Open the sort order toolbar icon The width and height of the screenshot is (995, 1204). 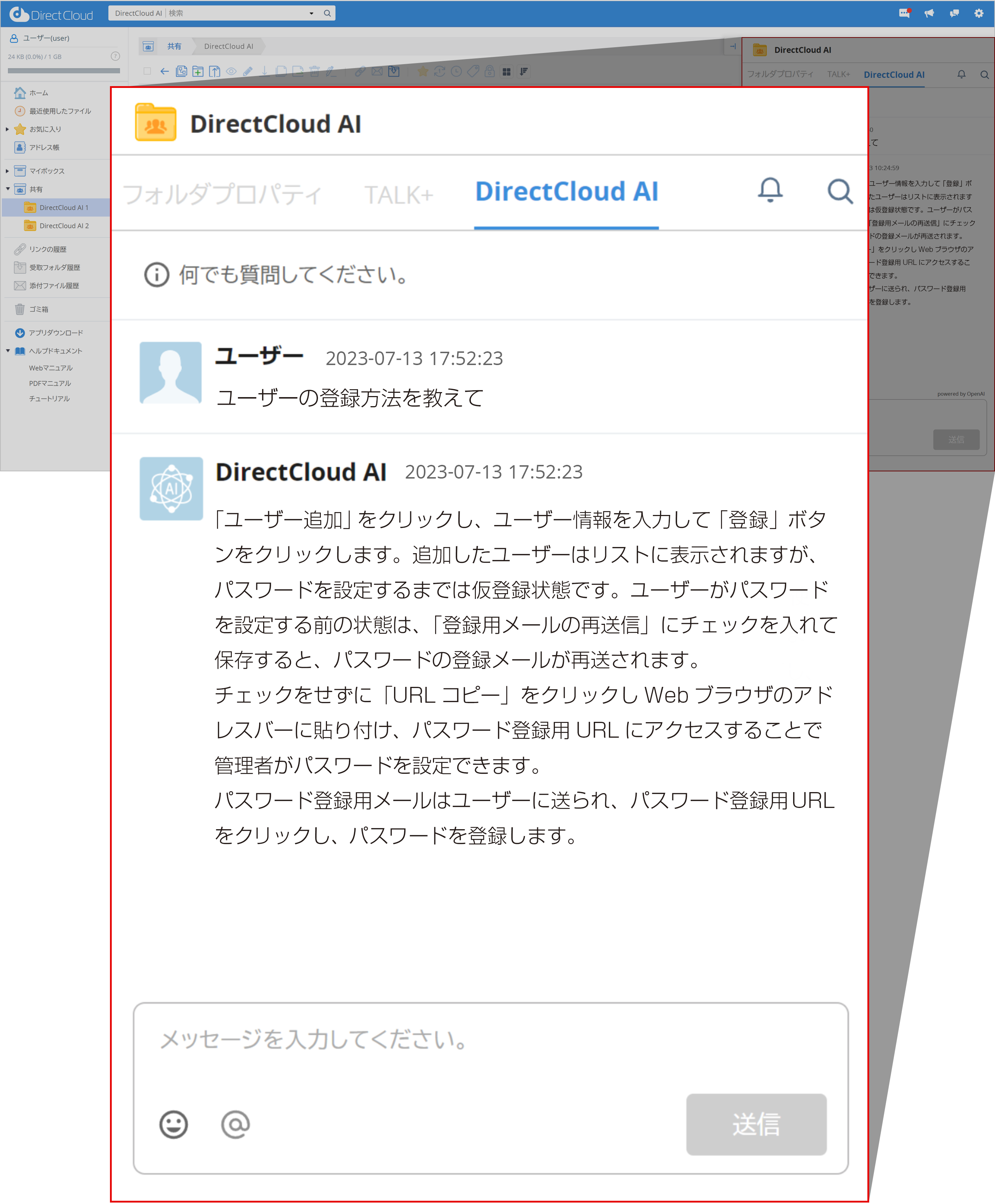click(523, 72)
